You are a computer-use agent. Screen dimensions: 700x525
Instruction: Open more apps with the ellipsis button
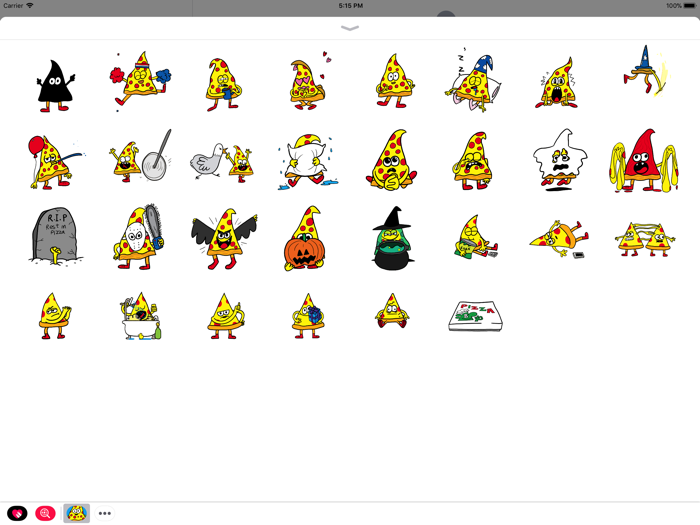click(104, 513)
